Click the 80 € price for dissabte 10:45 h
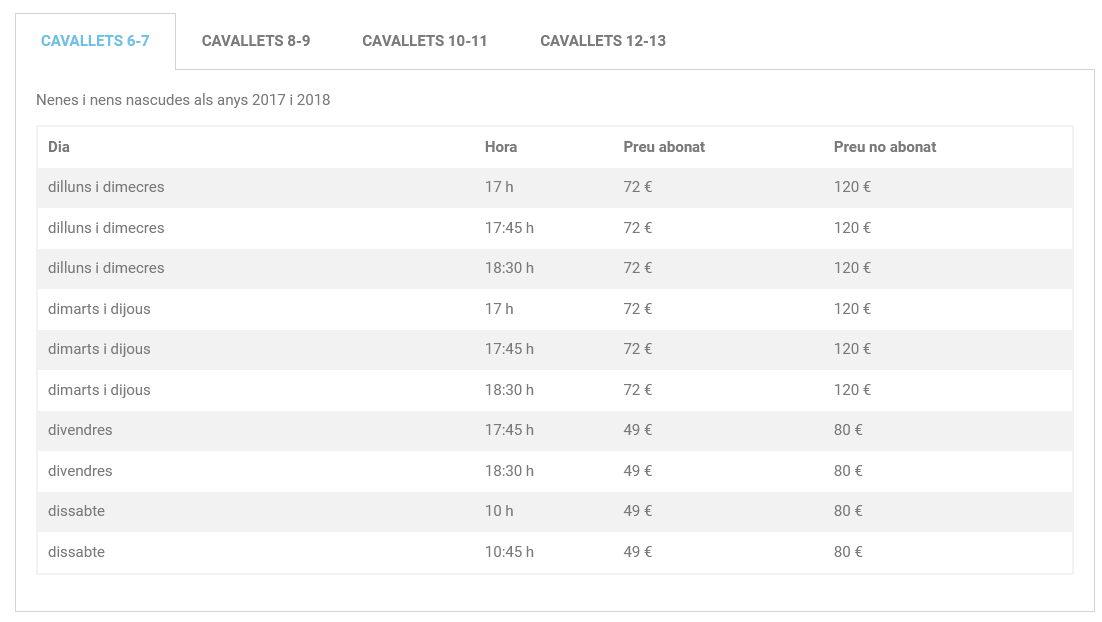Image resolution: width=1102 pixels, height=622 pixels. click(848, 552)
